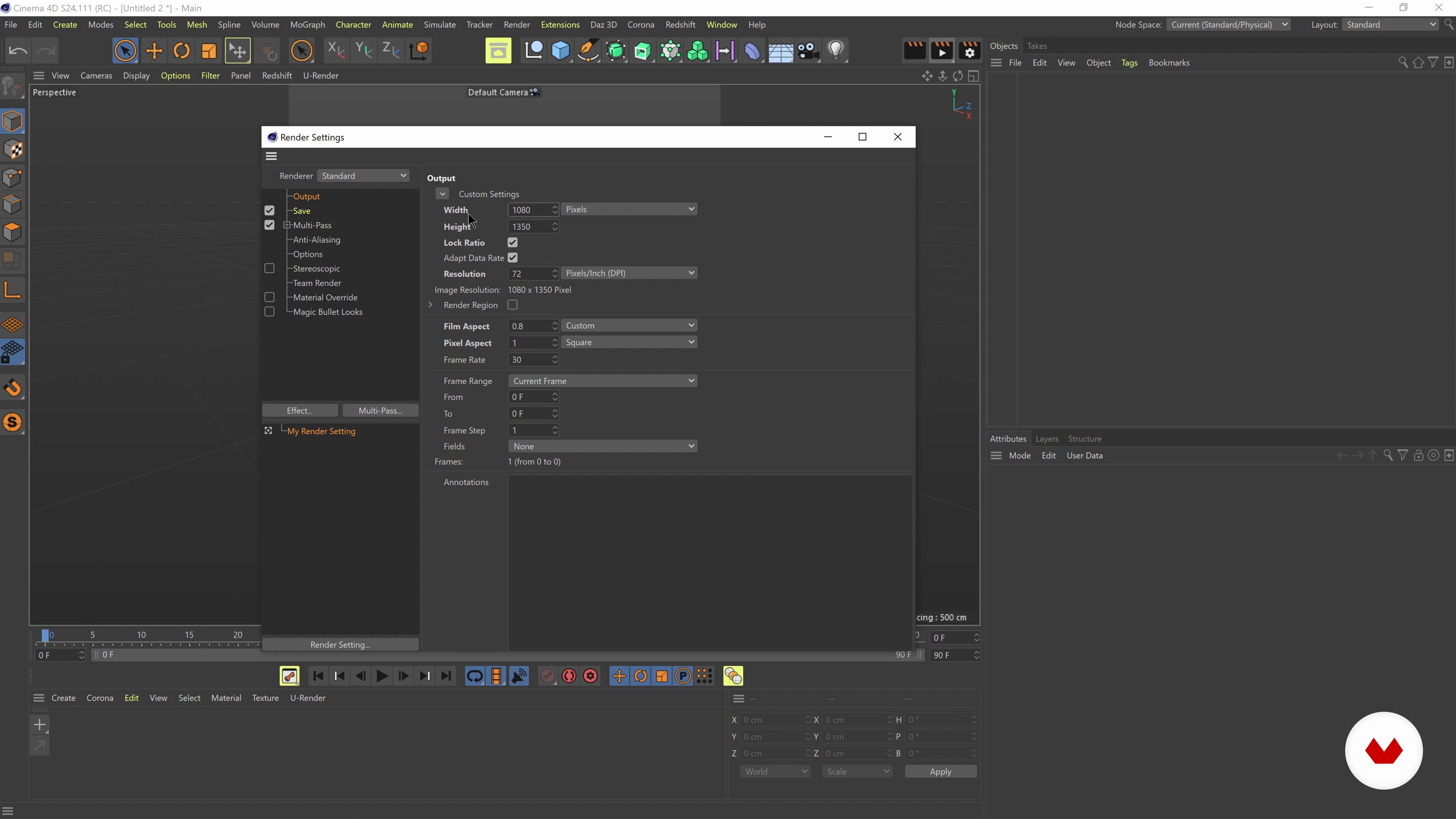This screenshot has height=819, width=1456.
Task: Open Film Aspect Custom dropdown
Action: point(629,326)
